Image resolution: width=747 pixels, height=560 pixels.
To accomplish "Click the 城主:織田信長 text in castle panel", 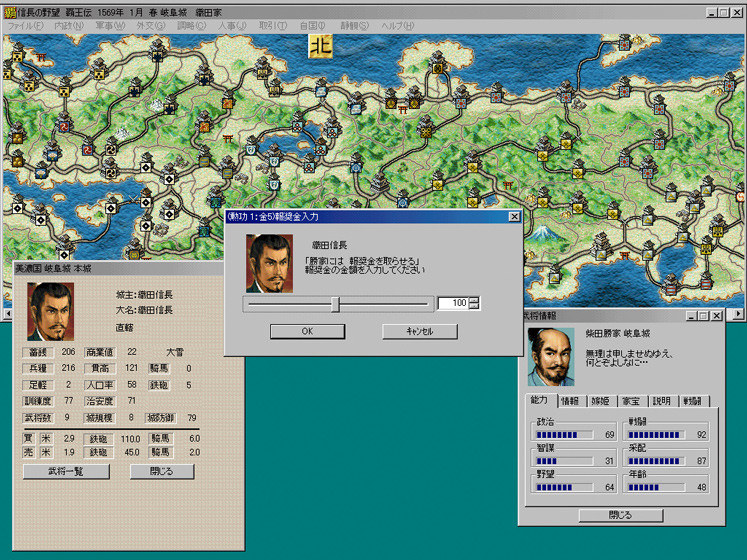I will click(144, 295).
